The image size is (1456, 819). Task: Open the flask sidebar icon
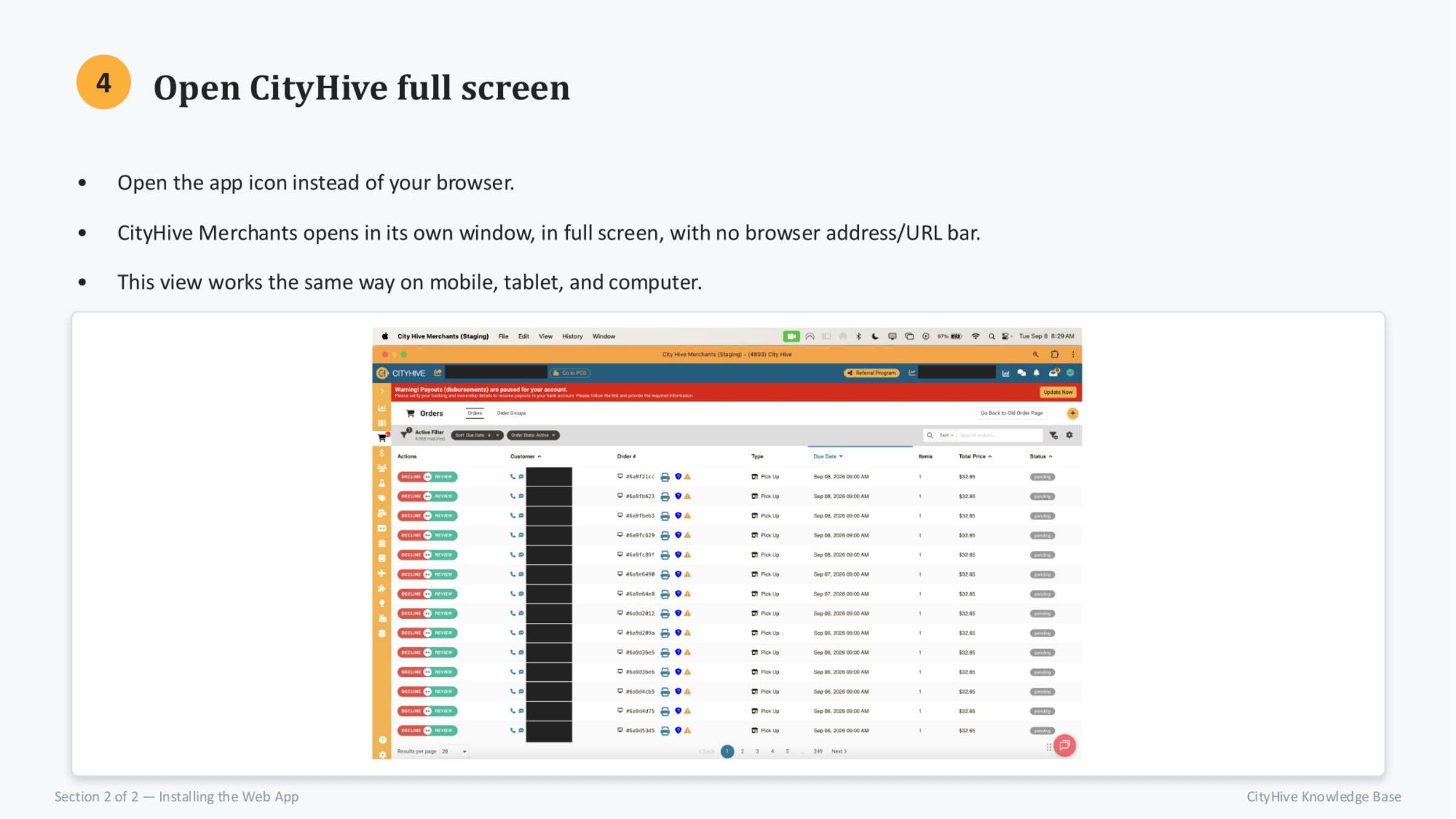pyautogui.click(x=382, y=483)
